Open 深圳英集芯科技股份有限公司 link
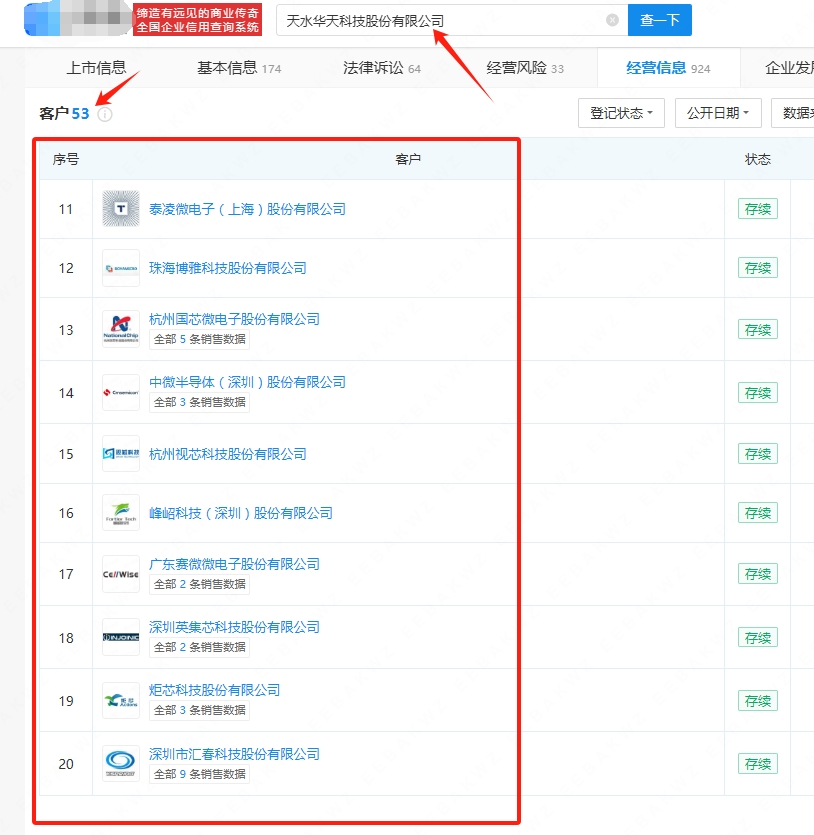Viewport: 814px width, 835px height. click(234, 627)
